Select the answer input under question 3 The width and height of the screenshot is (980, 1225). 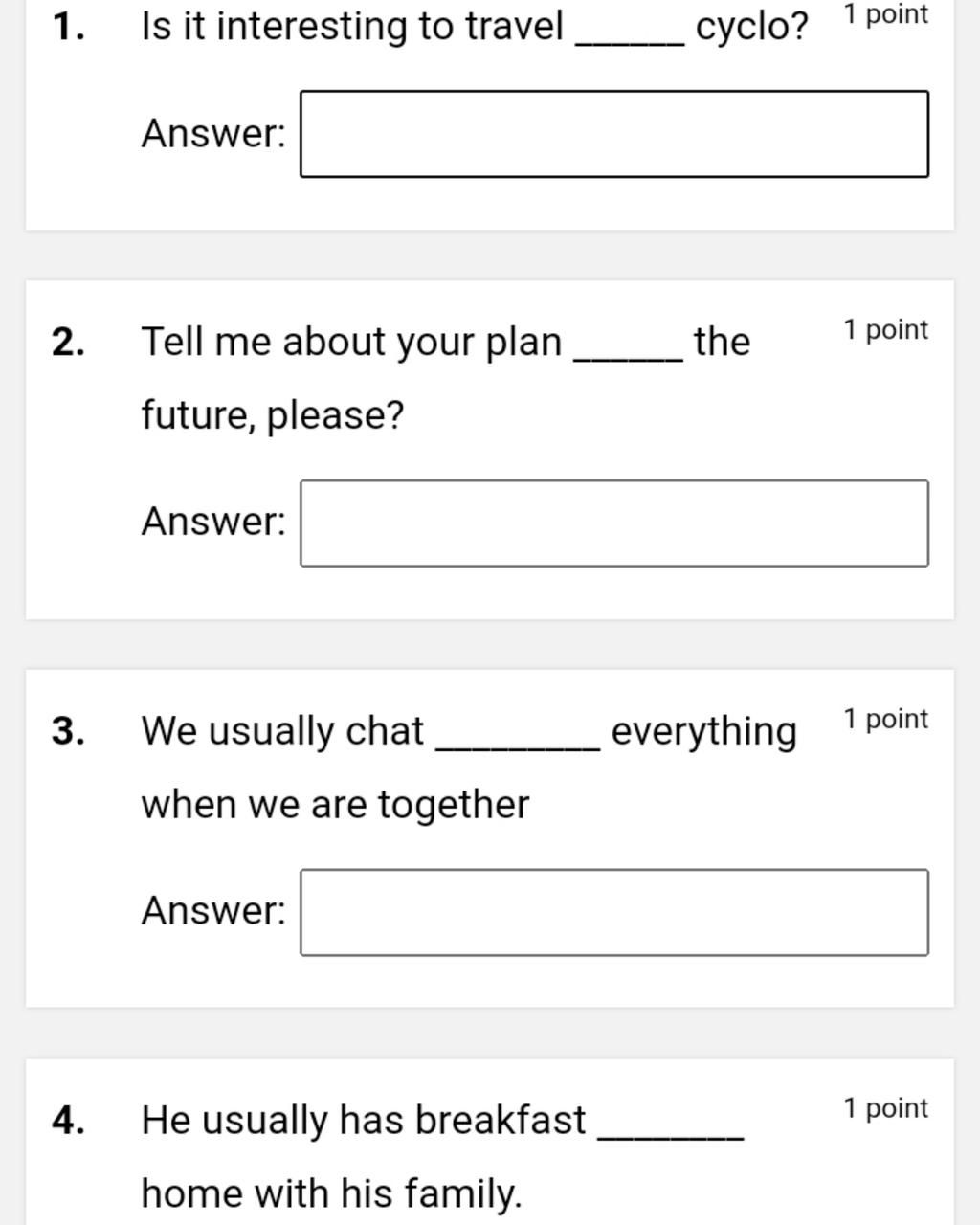(x=613, y=912)
